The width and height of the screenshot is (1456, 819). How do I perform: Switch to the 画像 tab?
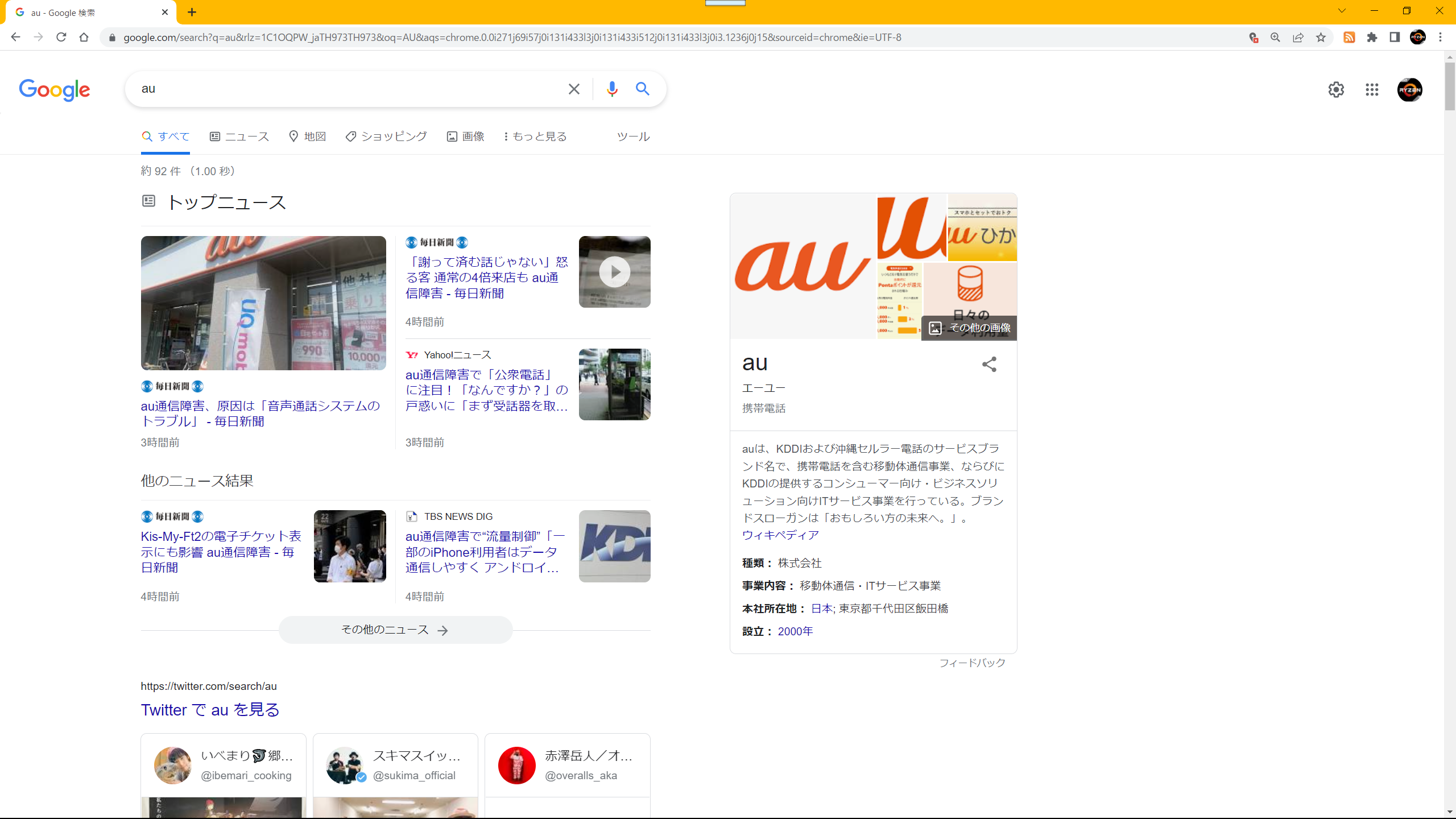(465, 136)
